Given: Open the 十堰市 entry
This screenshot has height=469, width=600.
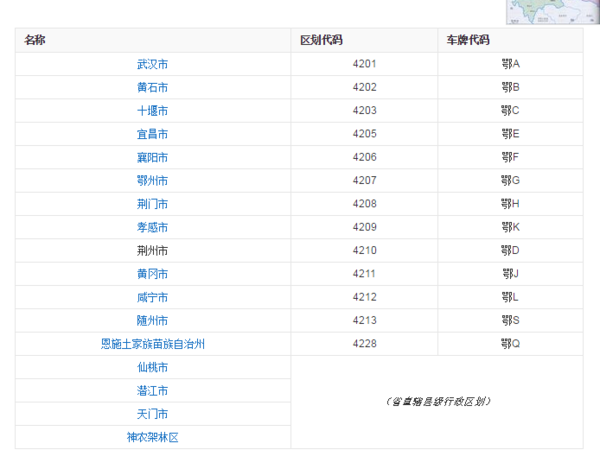Looking at the screenshot, I should click(152, 110).
